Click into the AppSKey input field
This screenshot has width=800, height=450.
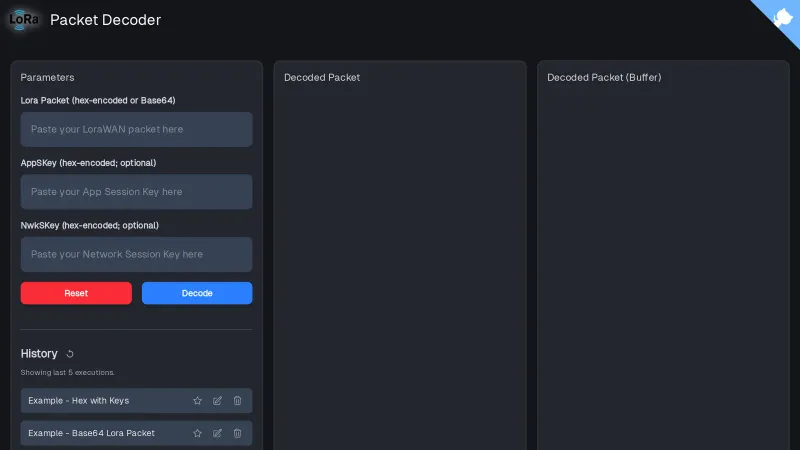click(136, 192)
